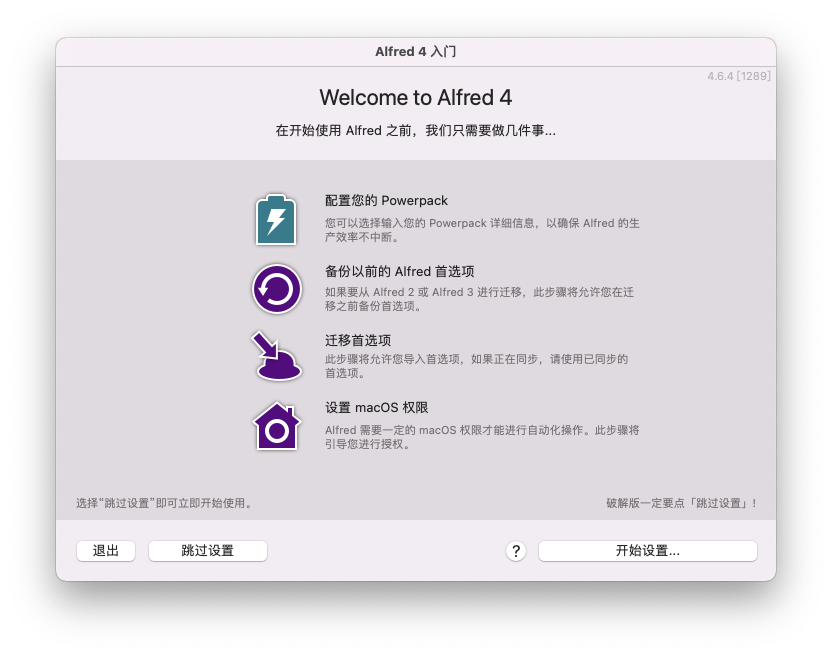Click the version label 4.6.4 [1289]
The height and width of the screenshot is (655, 832).
739,76
